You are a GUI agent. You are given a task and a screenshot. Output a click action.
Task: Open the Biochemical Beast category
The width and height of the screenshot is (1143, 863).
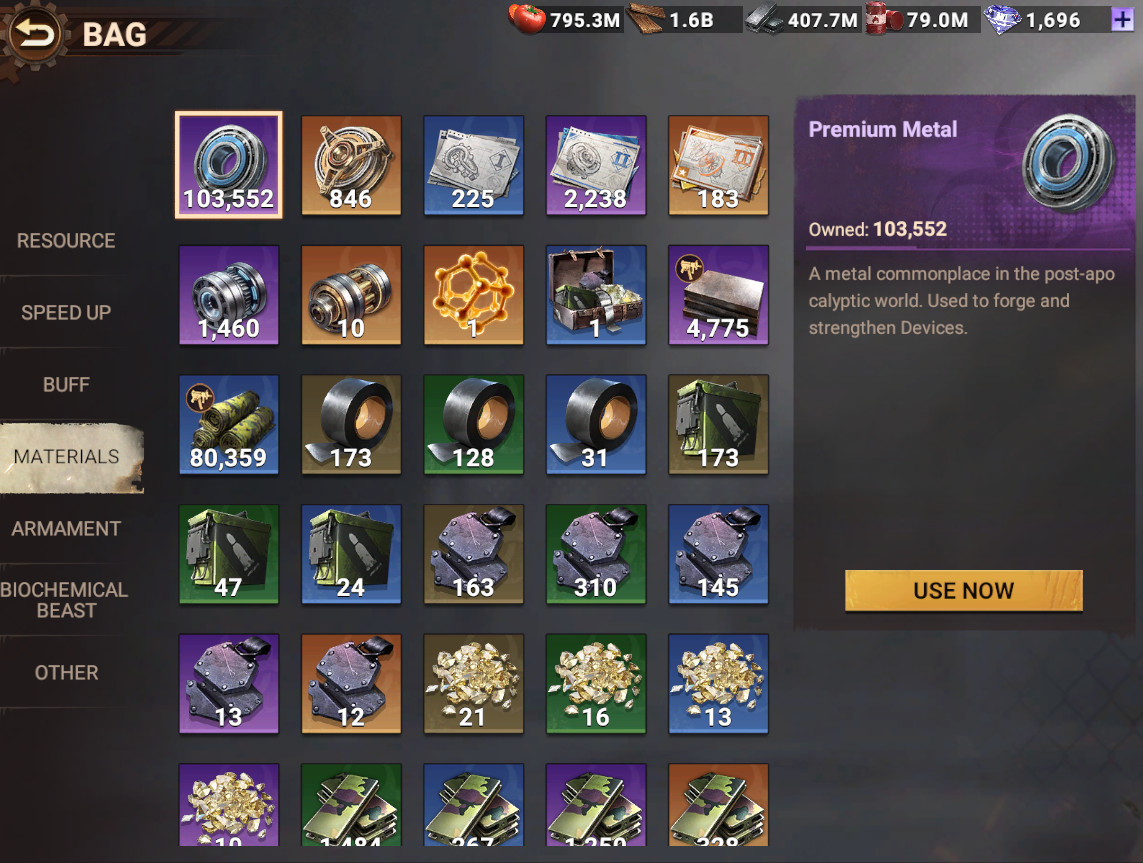[x=64, y=600]
